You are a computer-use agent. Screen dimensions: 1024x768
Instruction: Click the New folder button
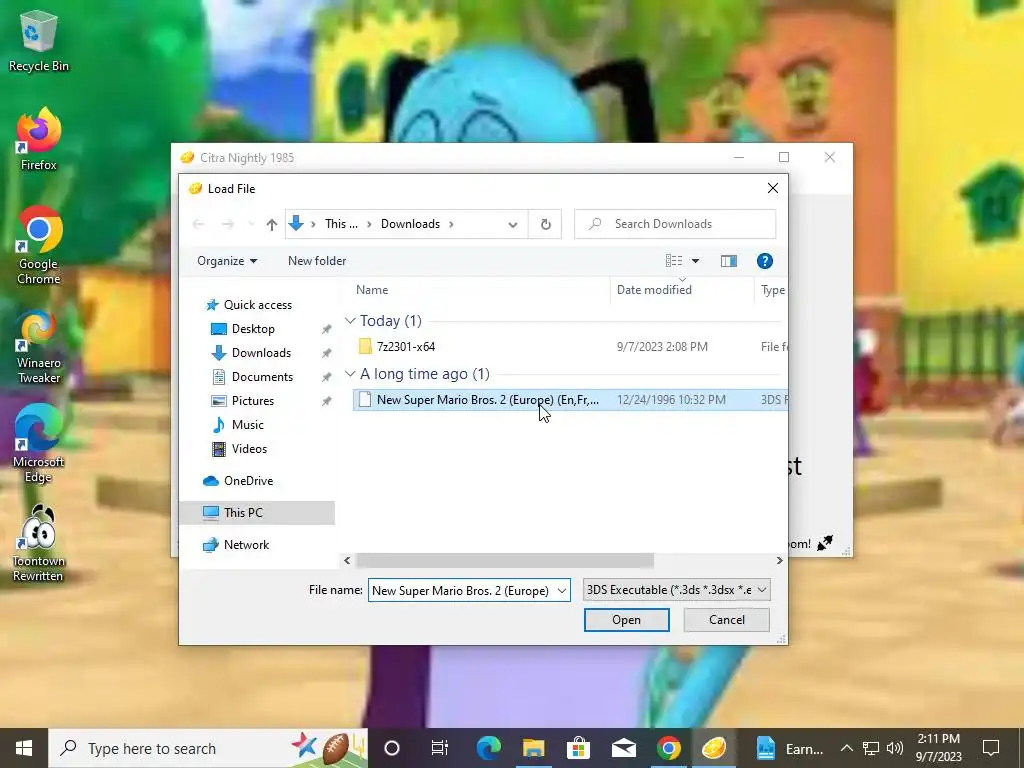coord(317,261)
